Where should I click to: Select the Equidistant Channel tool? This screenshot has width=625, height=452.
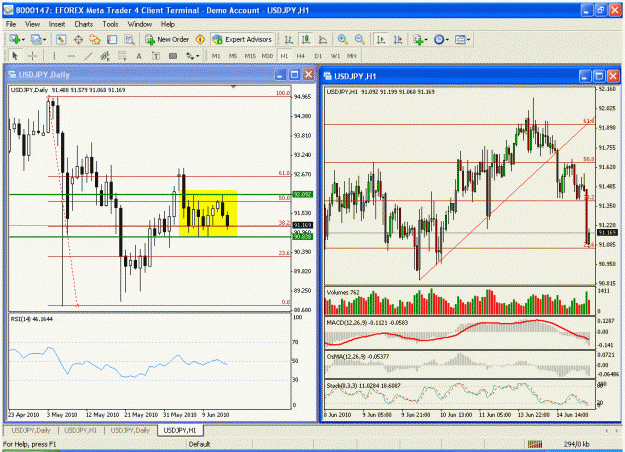[105, 56]
